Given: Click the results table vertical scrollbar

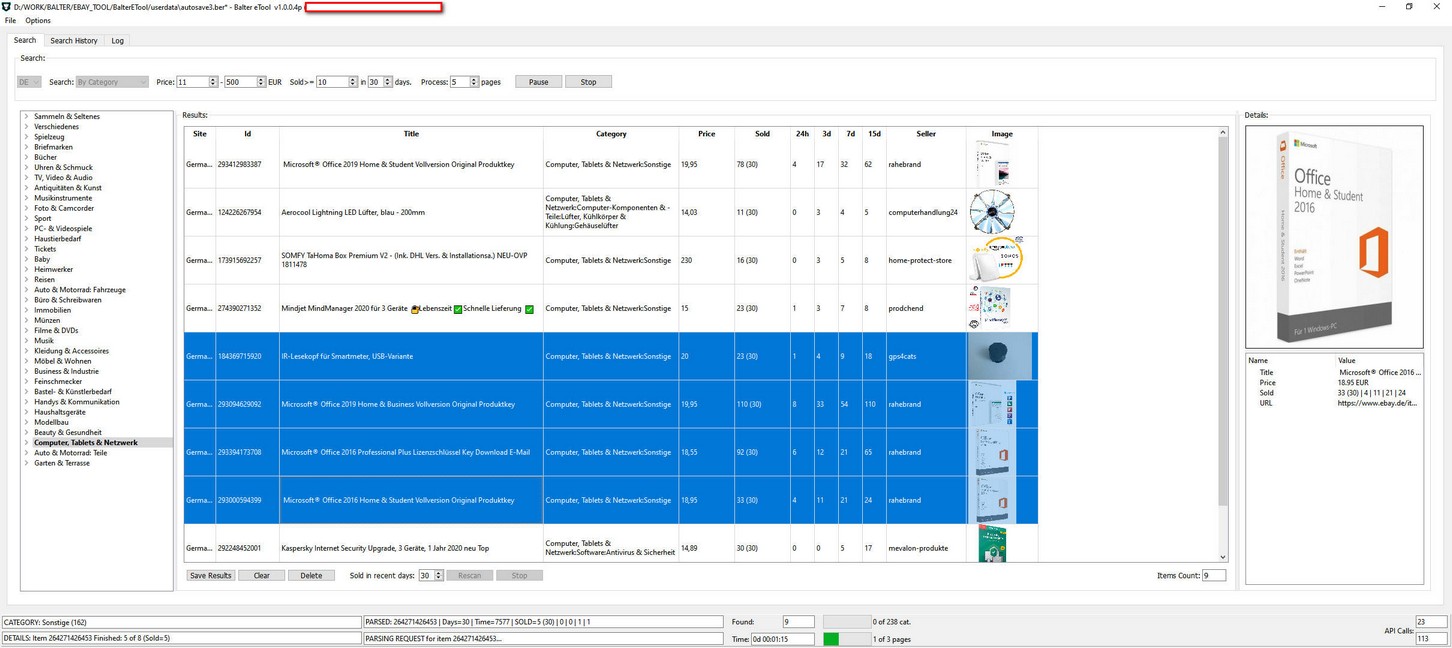Looking at the screenshot, I should (1222, 323).
